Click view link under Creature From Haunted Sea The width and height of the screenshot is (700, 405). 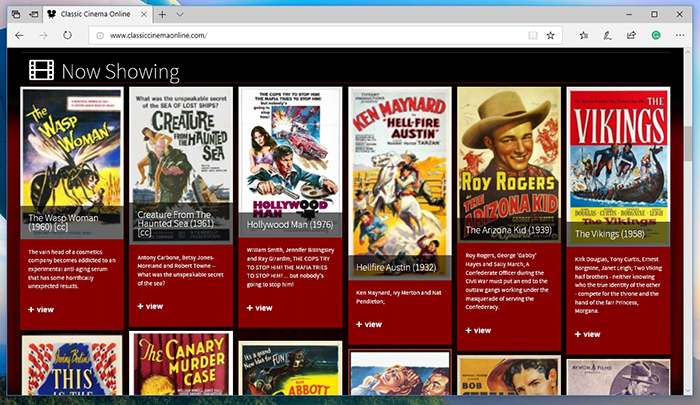point(150,306)
